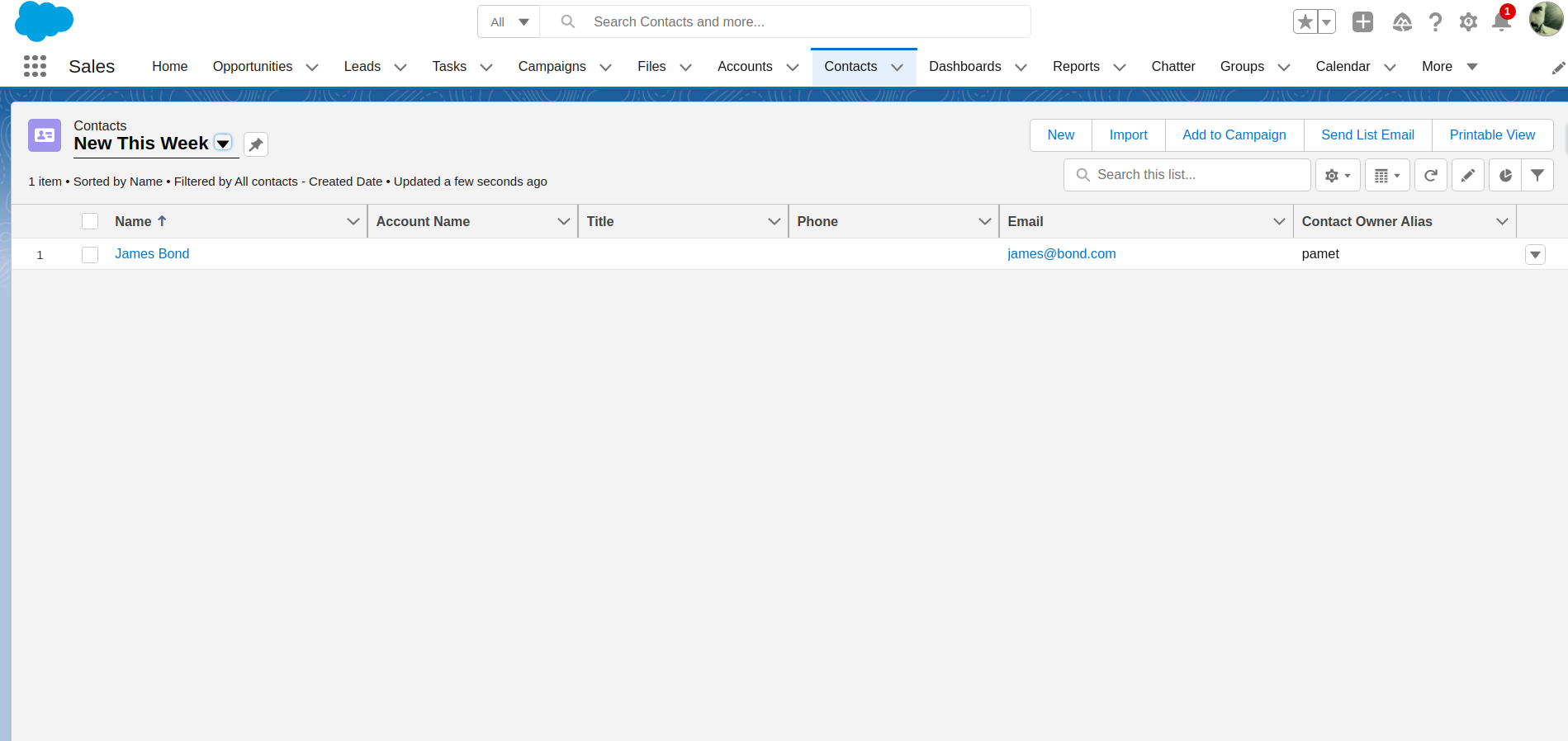
Task: Open the James Bond row actions arrow
Action: coord(1535,254)
